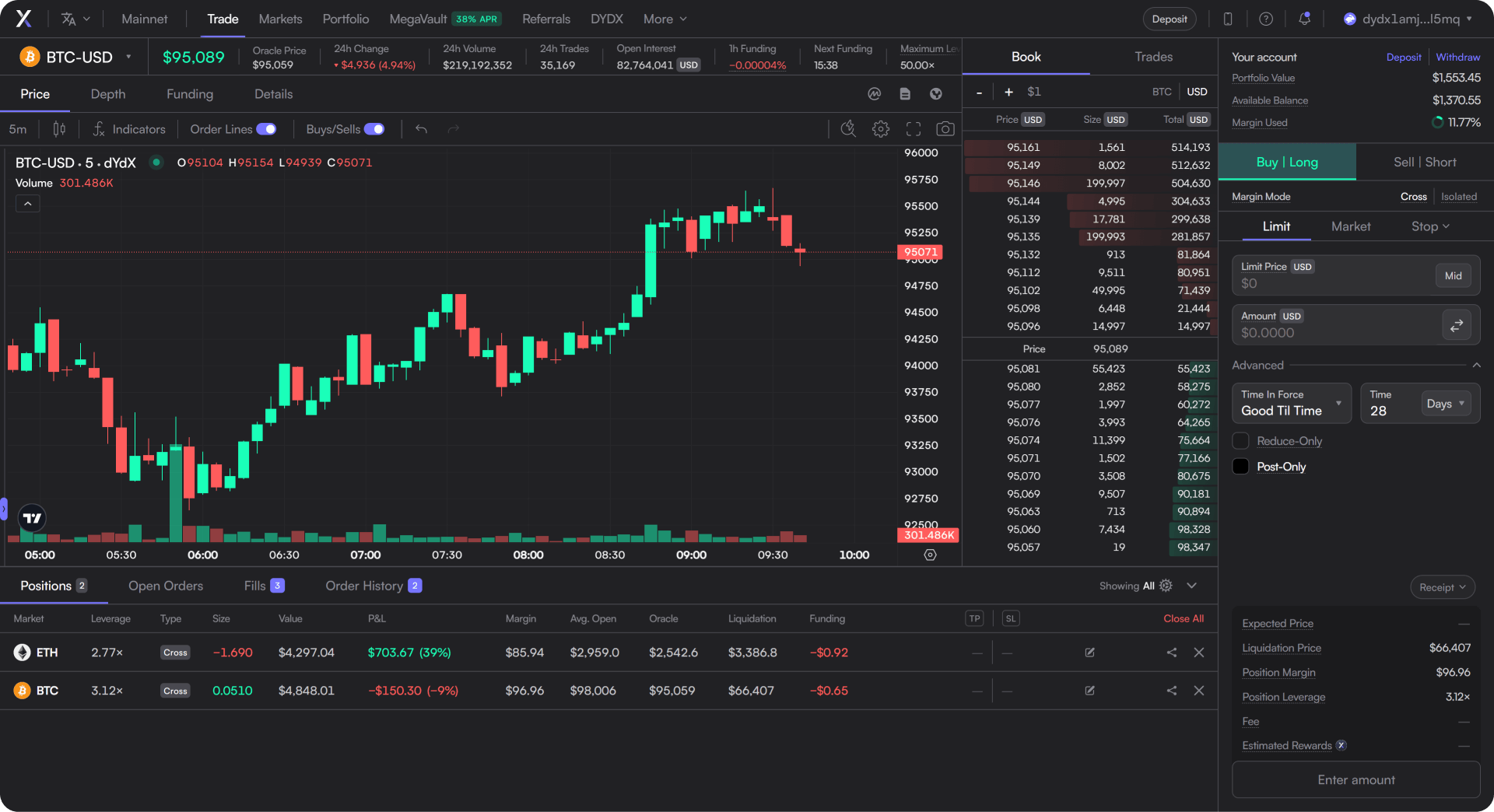Click the Enter amount field

pyautogui.click(x=1355, y=779)
